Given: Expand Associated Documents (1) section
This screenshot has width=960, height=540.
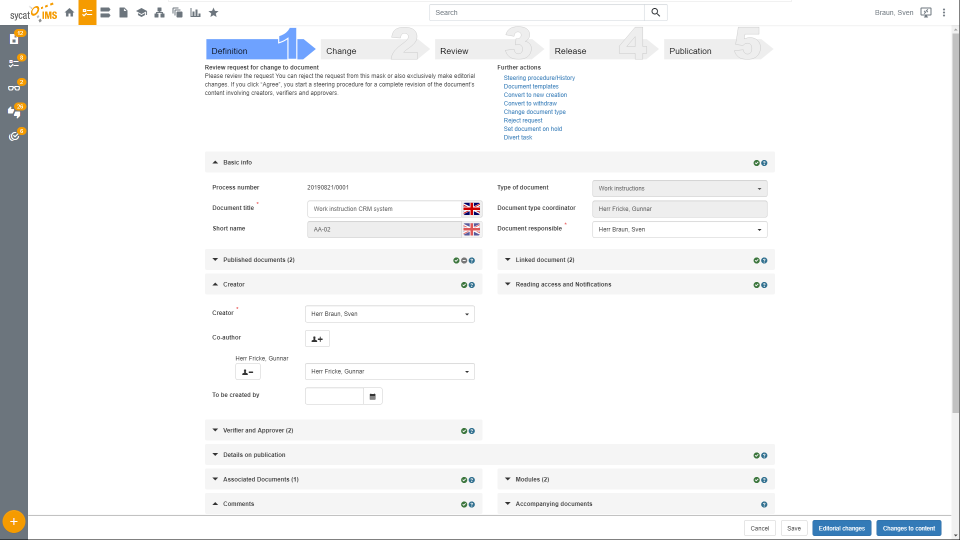Looking at the screenshot, I should click(x=215, y=479).
